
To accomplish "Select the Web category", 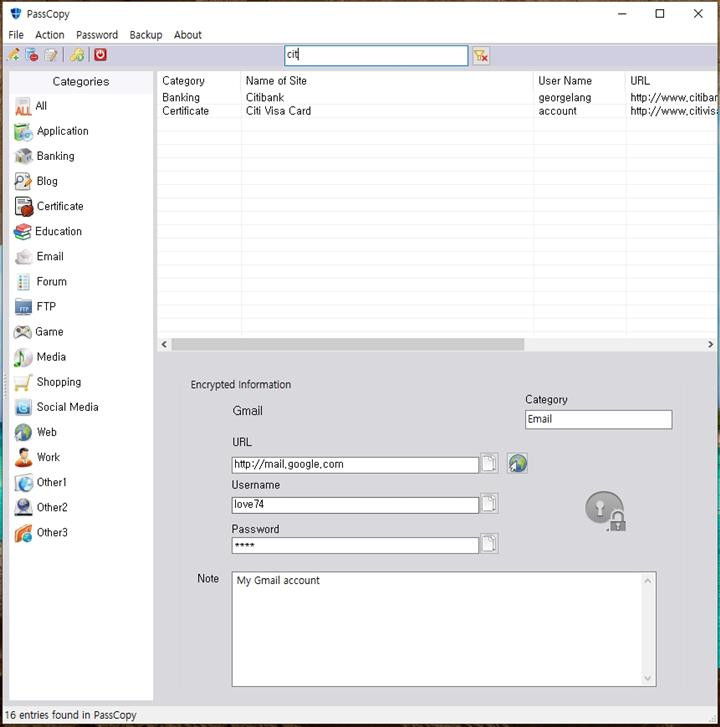I will 35,432.
